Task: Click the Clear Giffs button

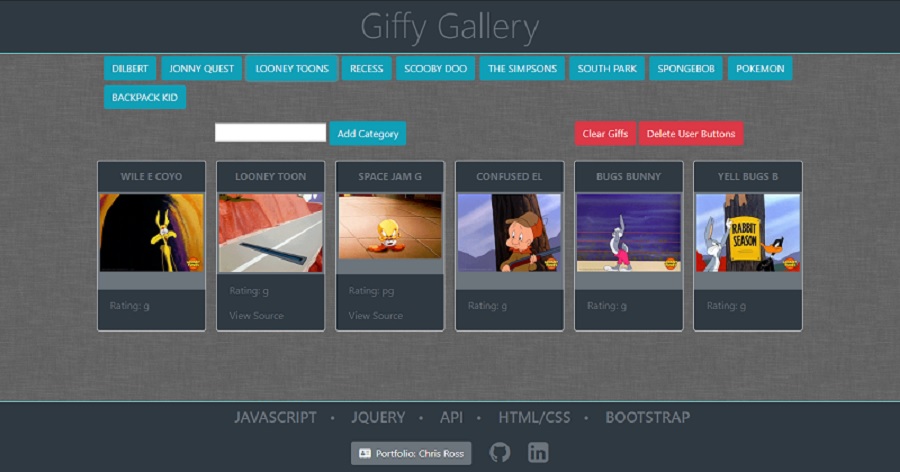Action: (x=605, y=133)
